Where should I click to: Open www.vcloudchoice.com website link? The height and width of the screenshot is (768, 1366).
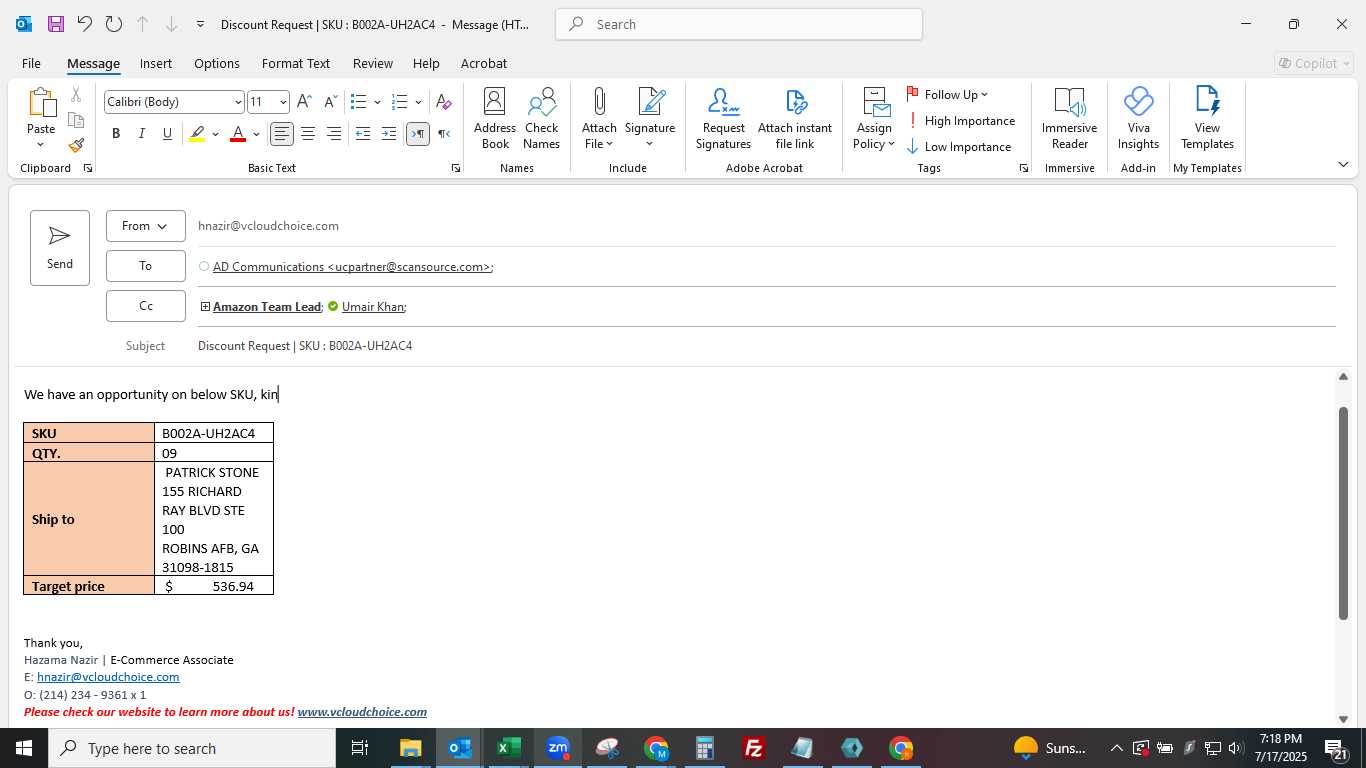point(362,712)
